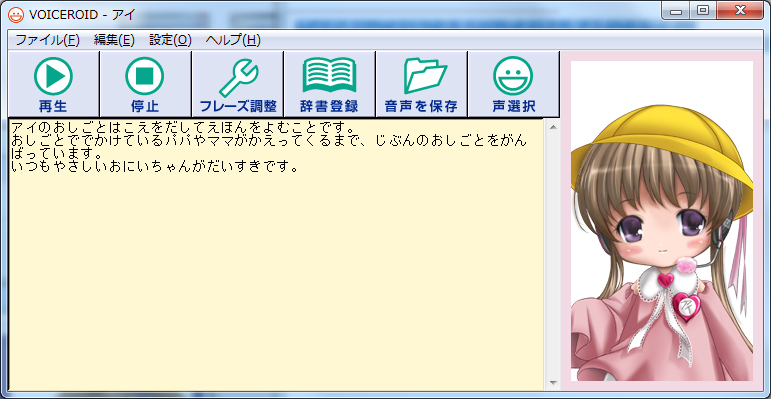
Task: Open the 設定(O) menu
Action: tap(170, 40)
